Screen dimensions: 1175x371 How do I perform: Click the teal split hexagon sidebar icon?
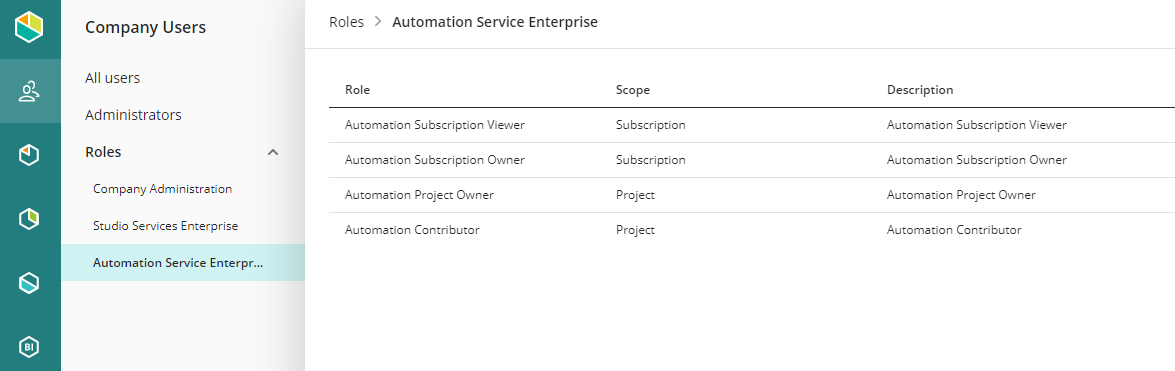point(28,283)
